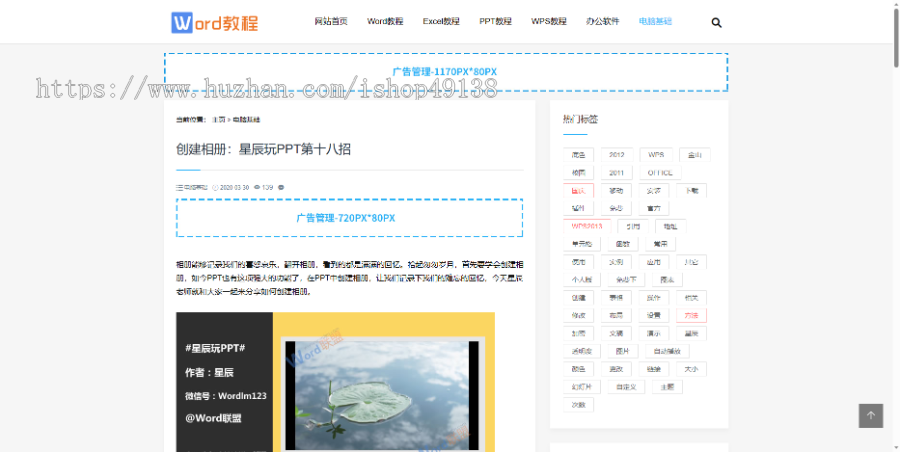This screenshot has height=452, width=900.
Task: Click the 自定义 tag
Action: (626, 387)
